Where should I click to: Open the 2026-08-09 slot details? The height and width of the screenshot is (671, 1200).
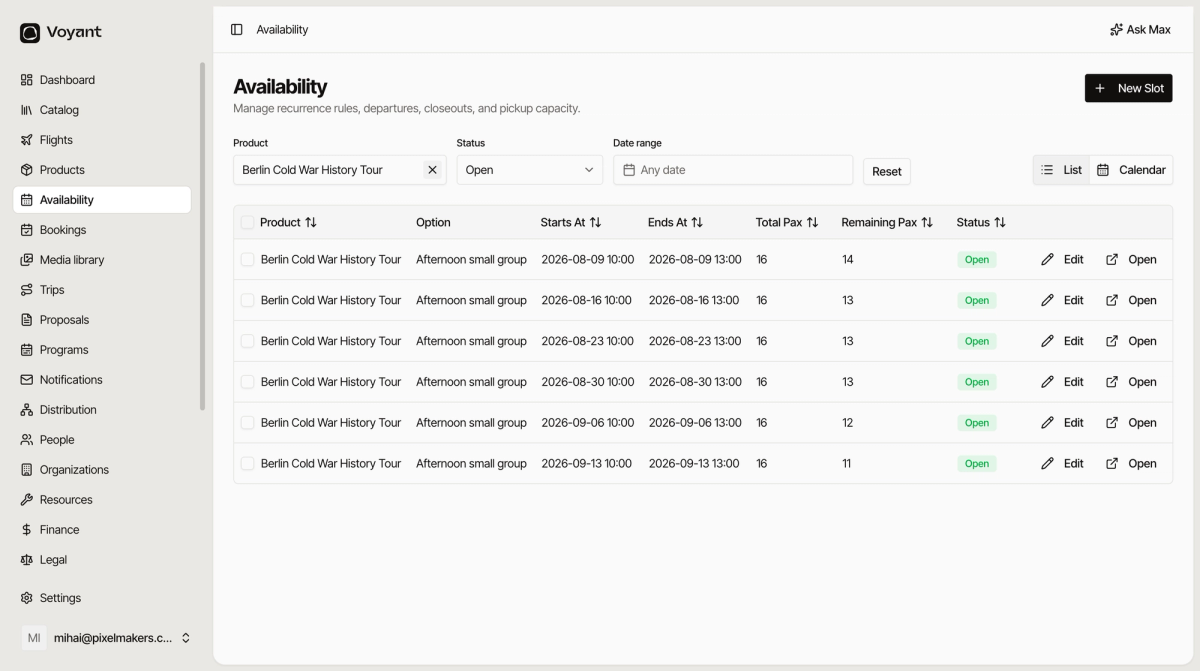tap(1131, 259)
